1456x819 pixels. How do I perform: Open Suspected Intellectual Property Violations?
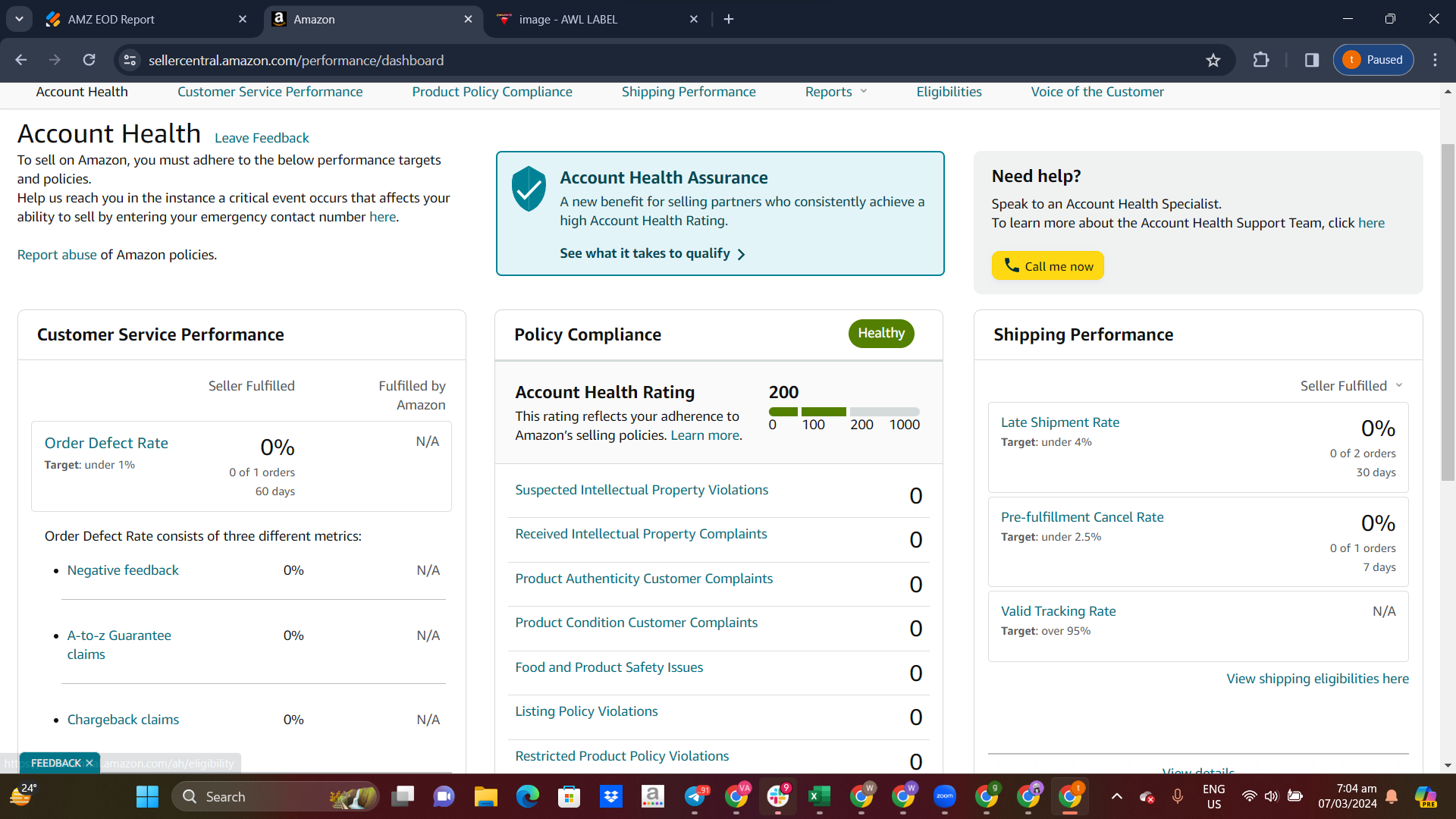(642, 490)
